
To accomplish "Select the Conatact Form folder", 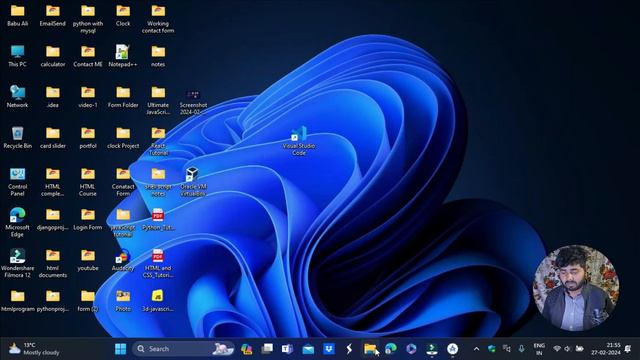I will point(122,182).
